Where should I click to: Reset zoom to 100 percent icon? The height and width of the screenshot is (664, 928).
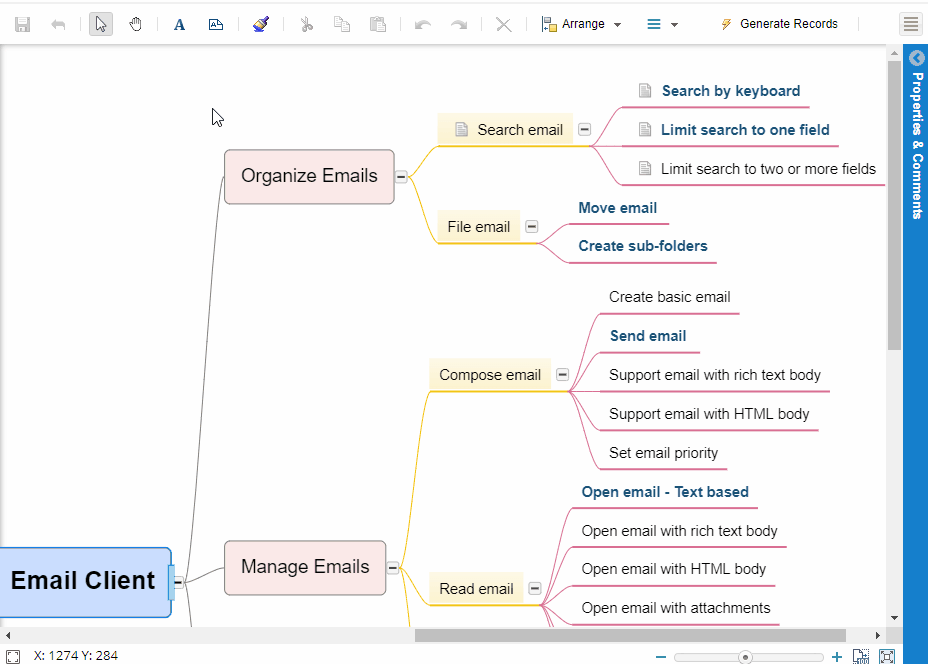click(861, 656)
